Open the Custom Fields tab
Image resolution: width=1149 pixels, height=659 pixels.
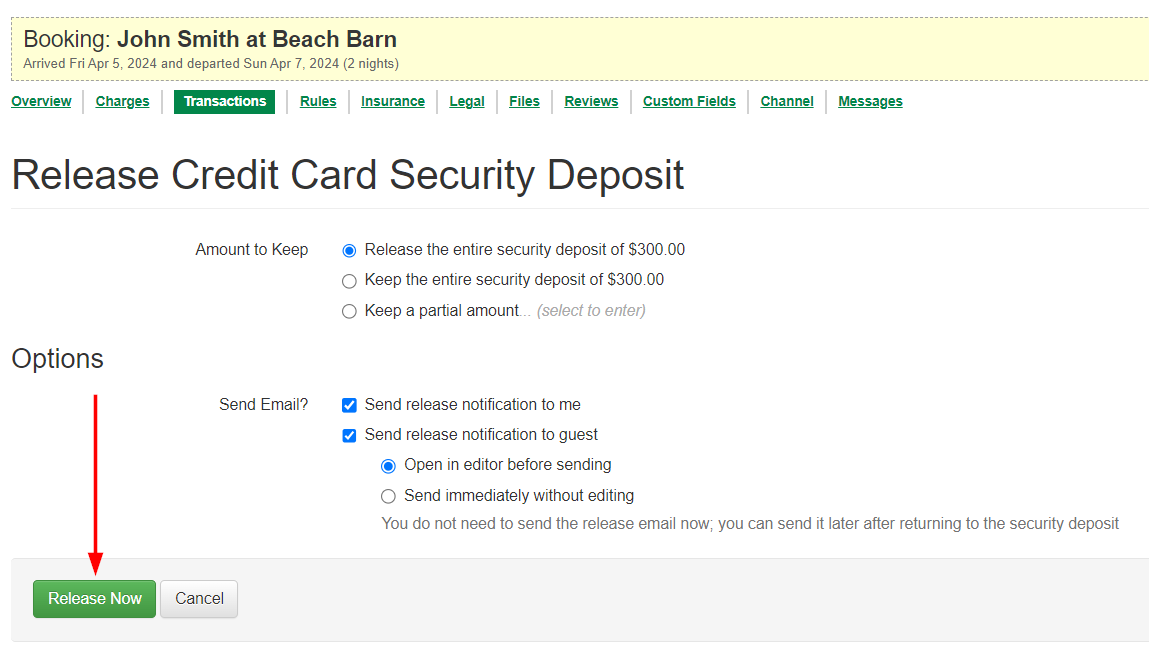pos(689,101)
